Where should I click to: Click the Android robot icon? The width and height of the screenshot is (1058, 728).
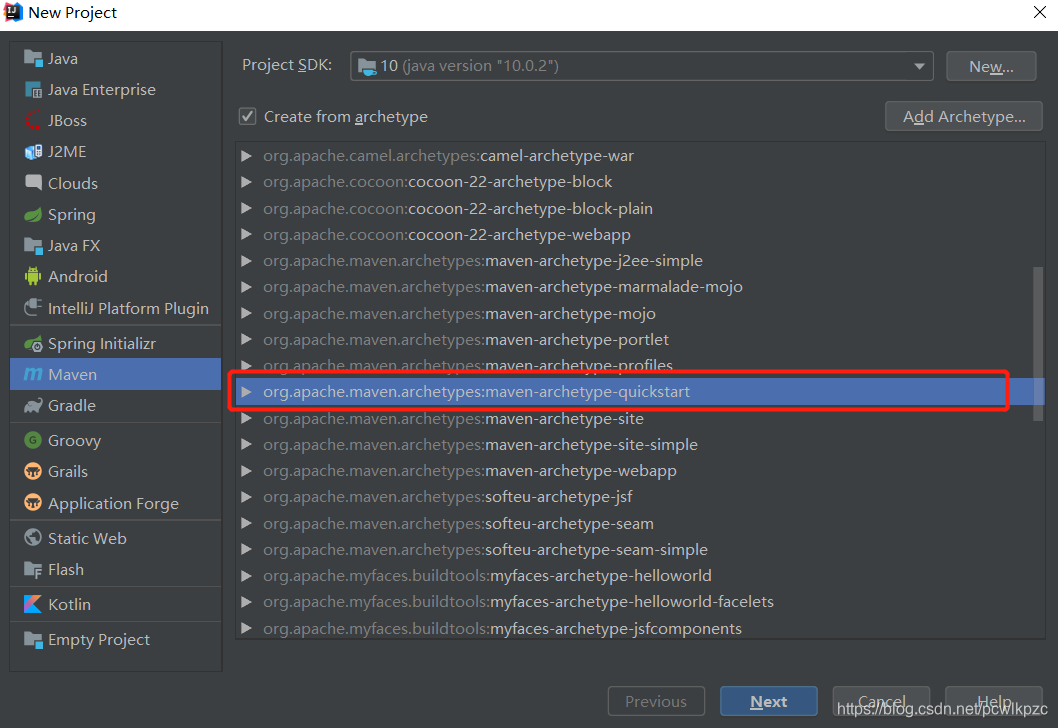click(x=33, y=276)
